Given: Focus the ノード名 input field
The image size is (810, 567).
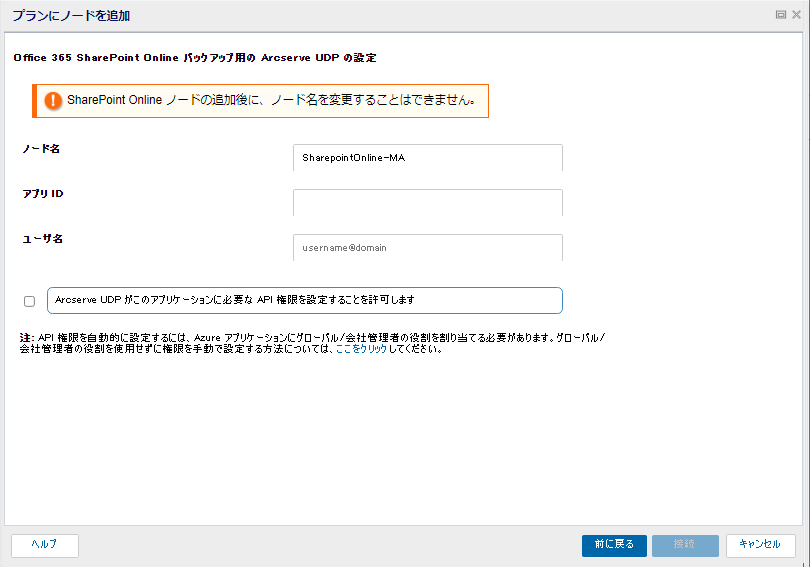Looking at the screenshot, I should pyautogui.click(x=428, y=158).
